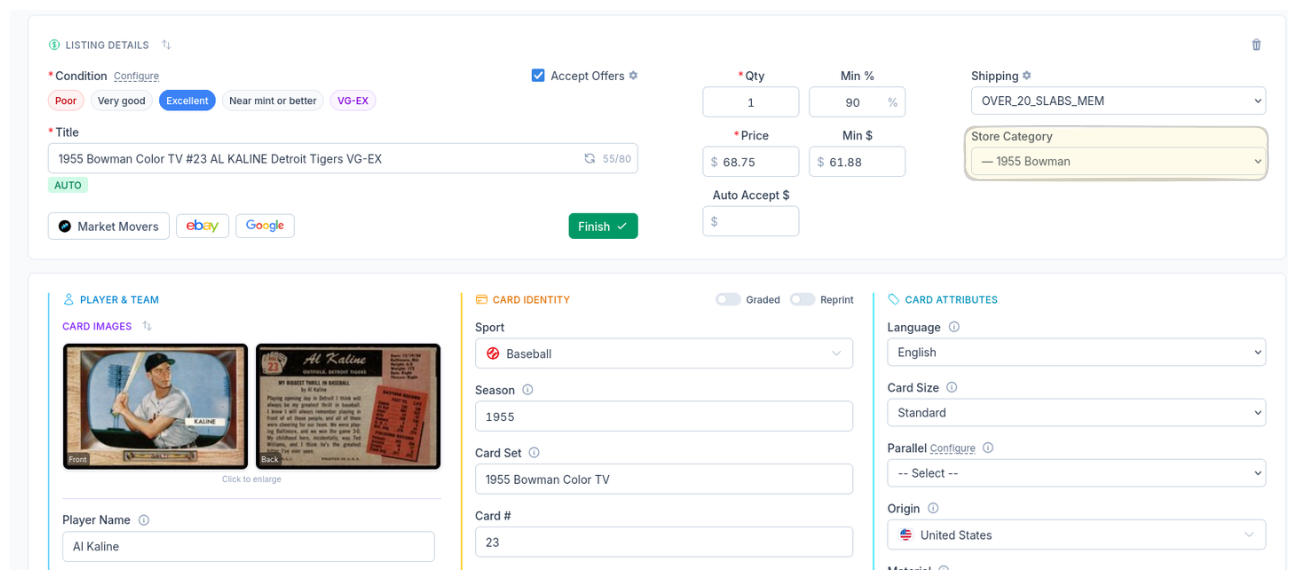This screenshot has height=580, width=1297.
Task: Toggle the Graded switch on
Action: tap(728, 300)
